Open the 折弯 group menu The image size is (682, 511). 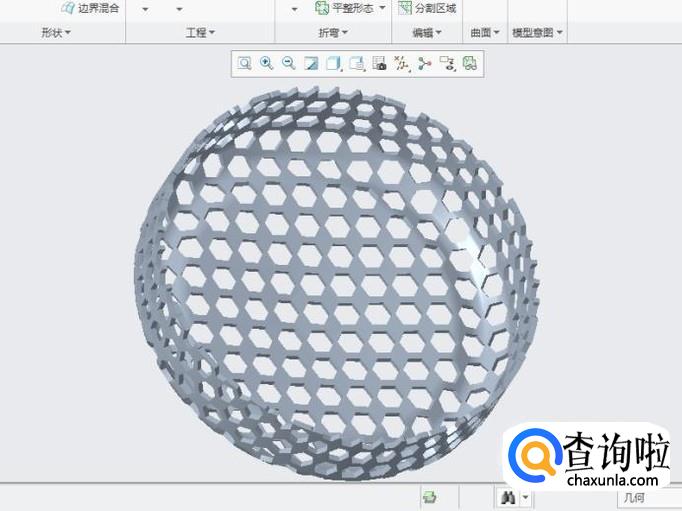(x=333, y=33)
